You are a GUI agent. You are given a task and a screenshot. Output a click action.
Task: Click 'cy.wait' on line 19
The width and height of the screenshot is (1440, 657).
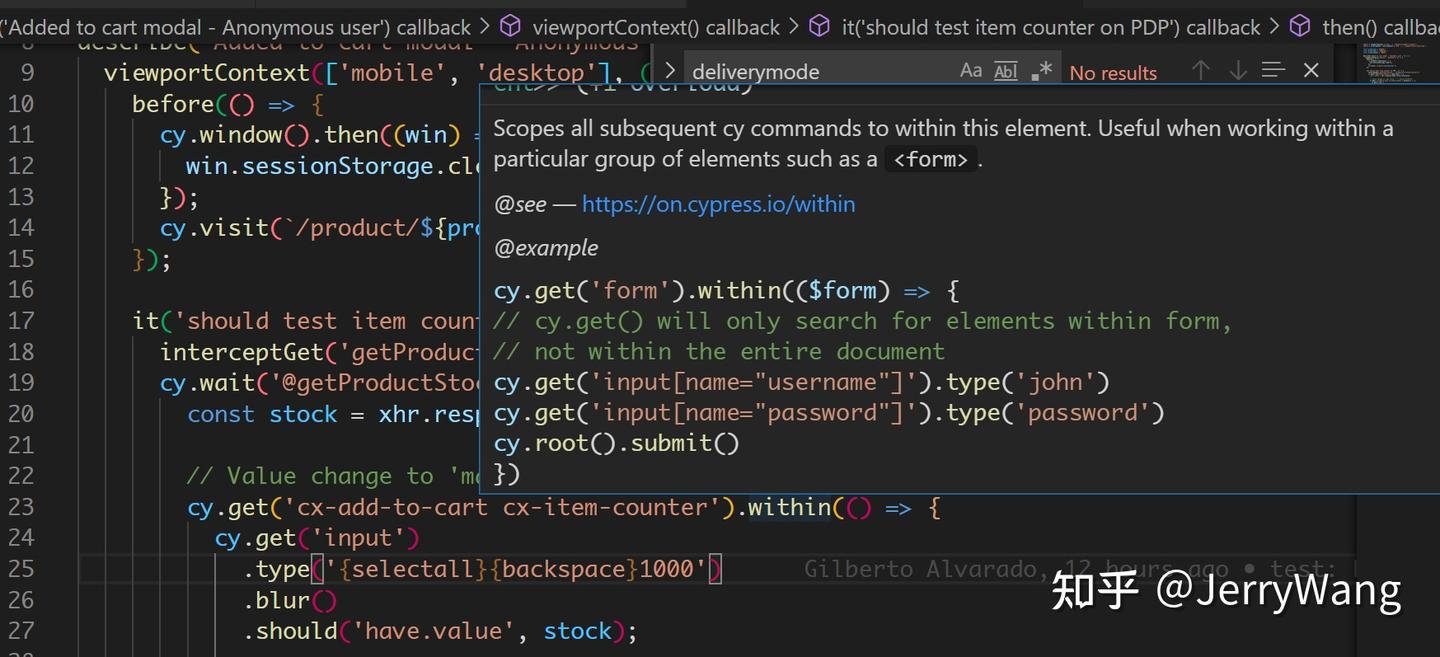[207, 383]
